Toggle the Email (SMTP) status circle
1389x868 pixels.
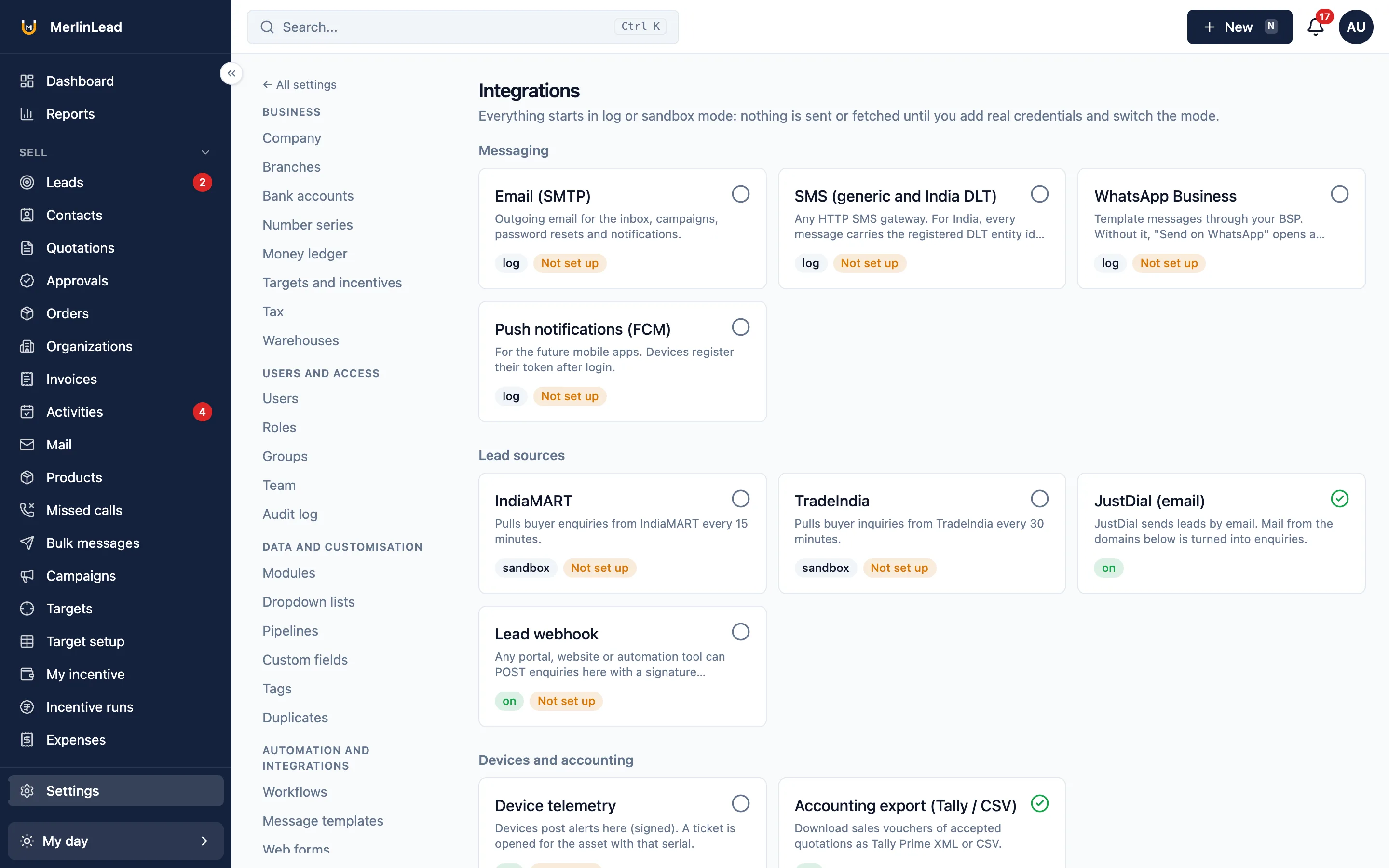740,194
